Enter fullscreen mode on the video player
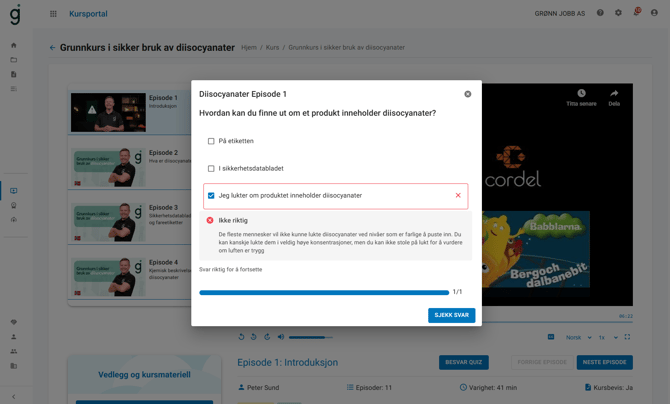 [x=627, y=337]
